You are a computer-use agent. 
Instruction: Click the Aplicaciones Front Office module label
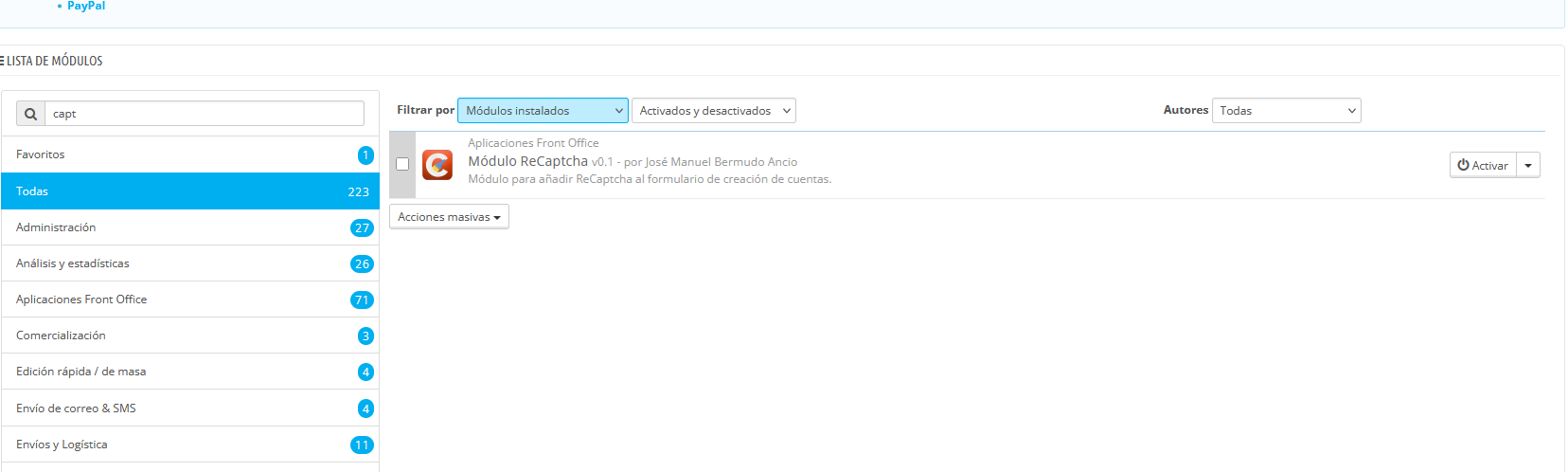[533, 143]
